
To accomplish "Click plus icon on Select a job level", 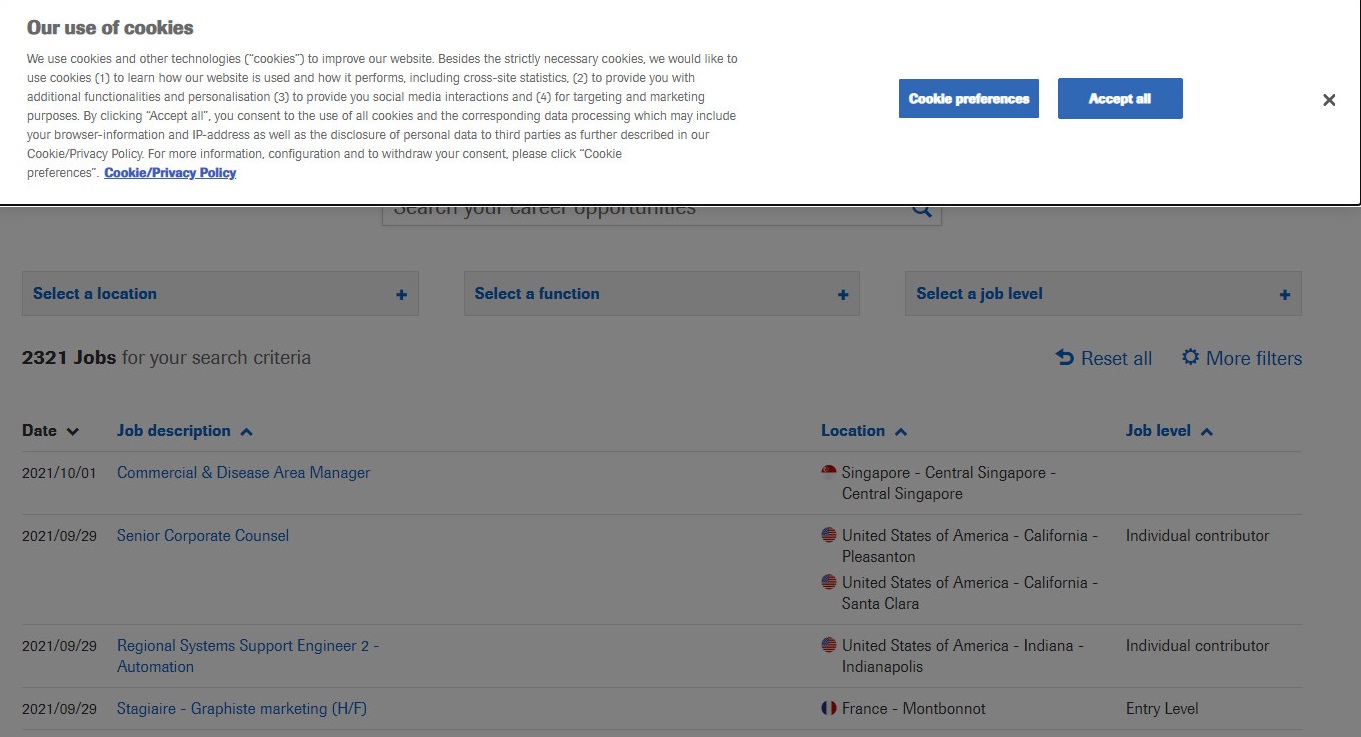I will click(1285, 295).
